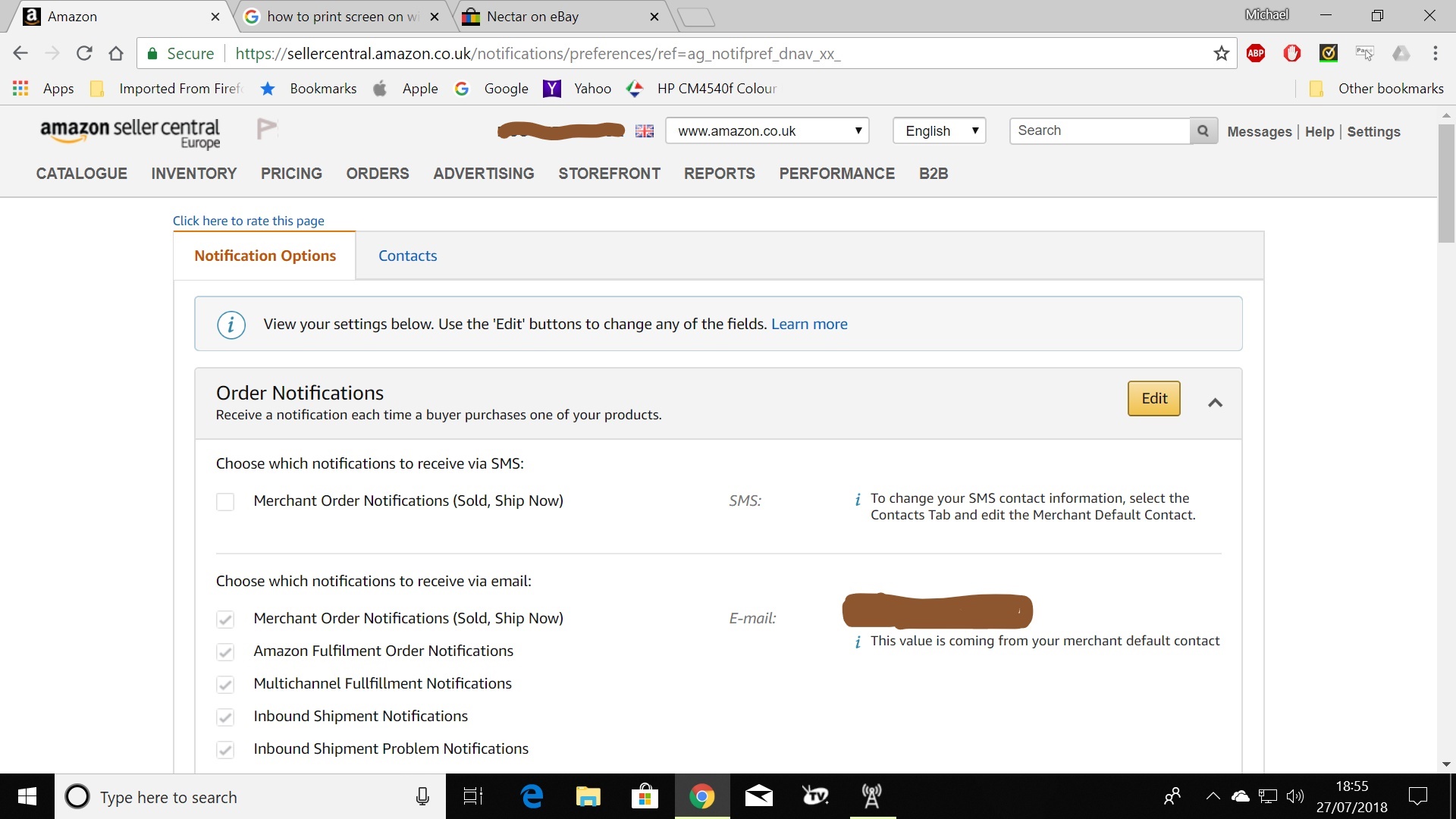Tick the SMS Merchant Order Notifications checkbox
Viewport: 1456px width, 819px height.
pyautogui.click(x=225, y=502)
